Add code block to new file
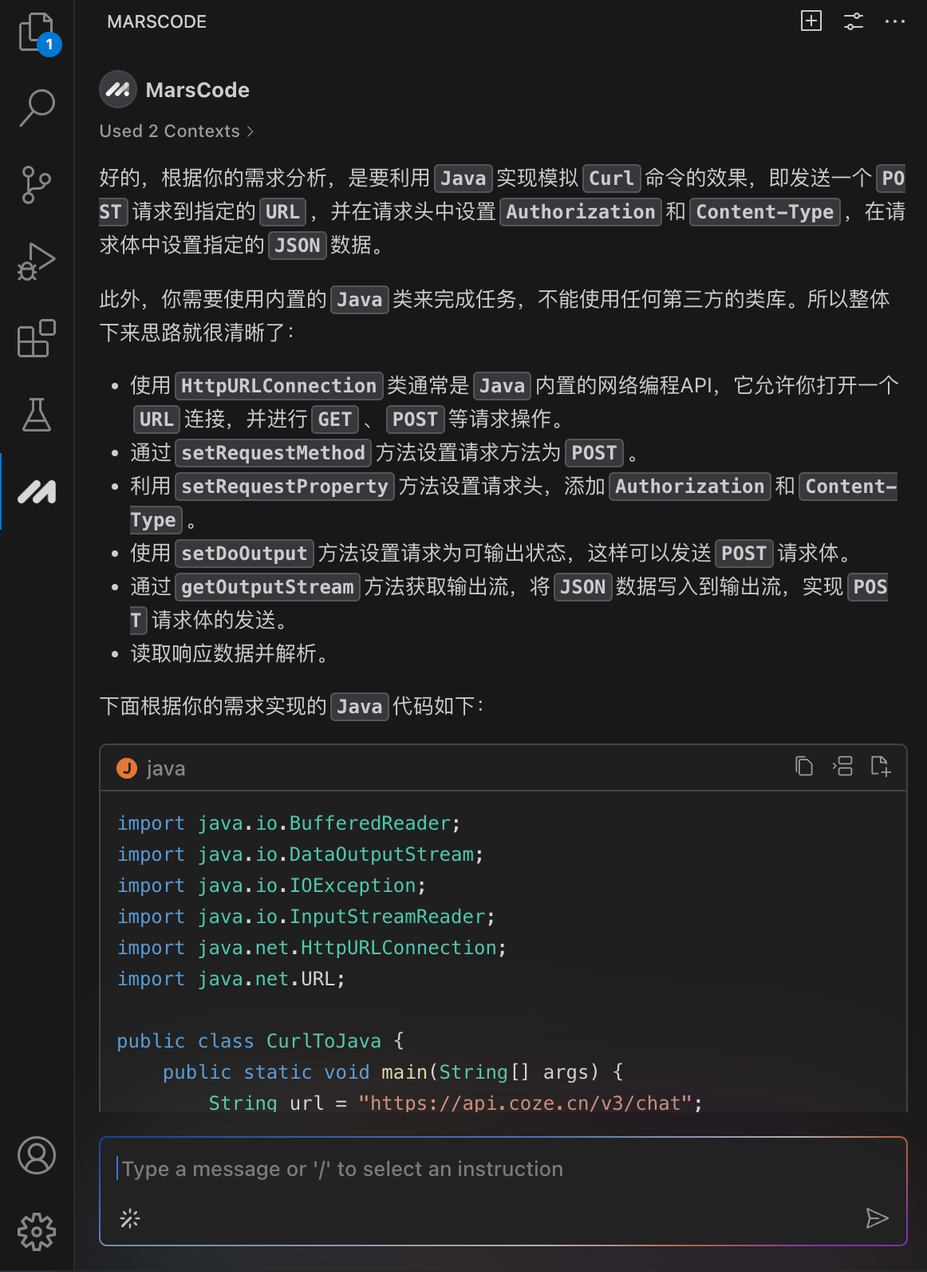927x1272 pixels. [880, 766]
